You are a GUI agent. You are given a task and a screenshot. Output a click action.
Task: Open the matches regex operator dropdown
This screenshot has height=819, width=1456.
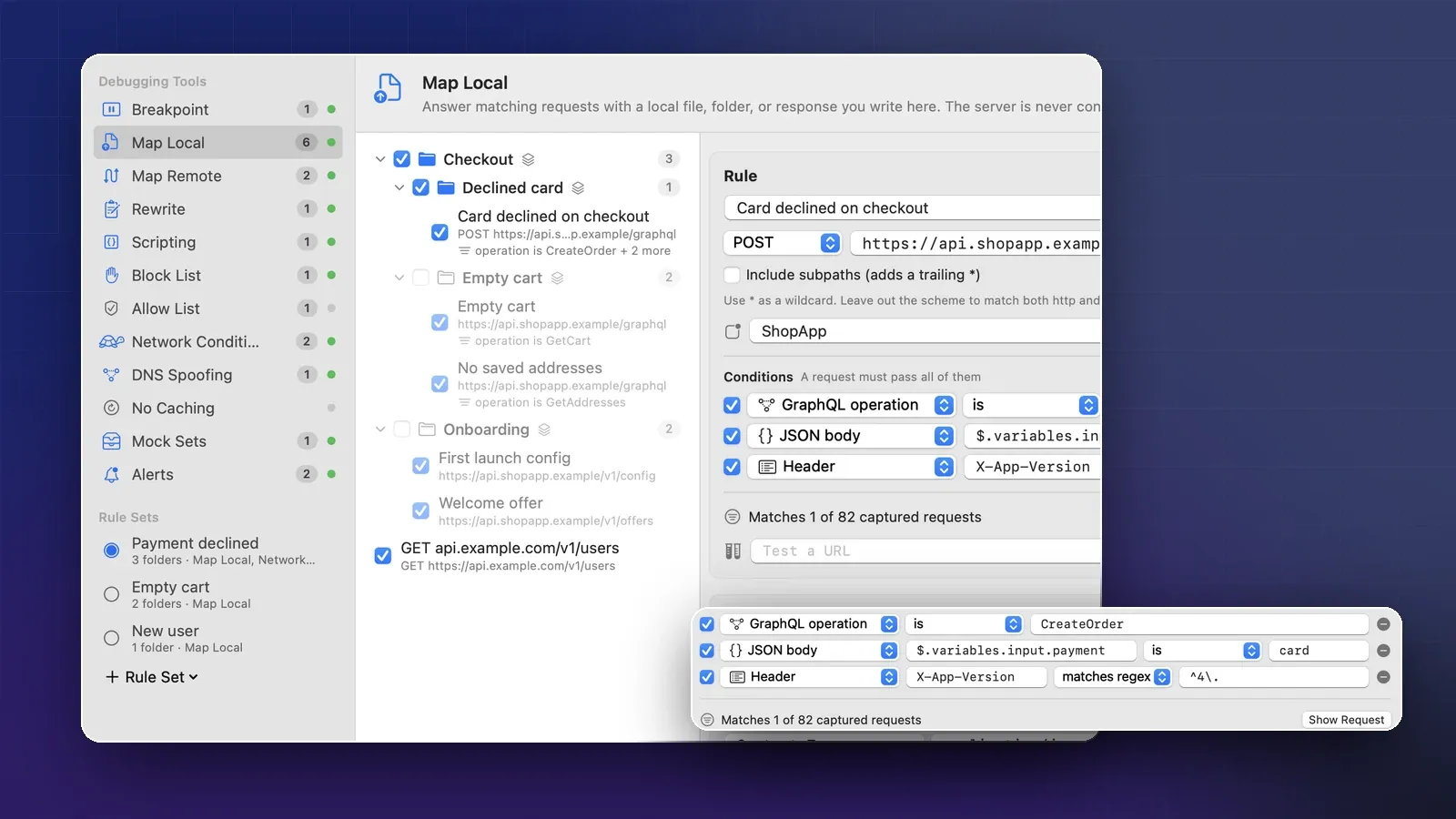point(1113,677)
